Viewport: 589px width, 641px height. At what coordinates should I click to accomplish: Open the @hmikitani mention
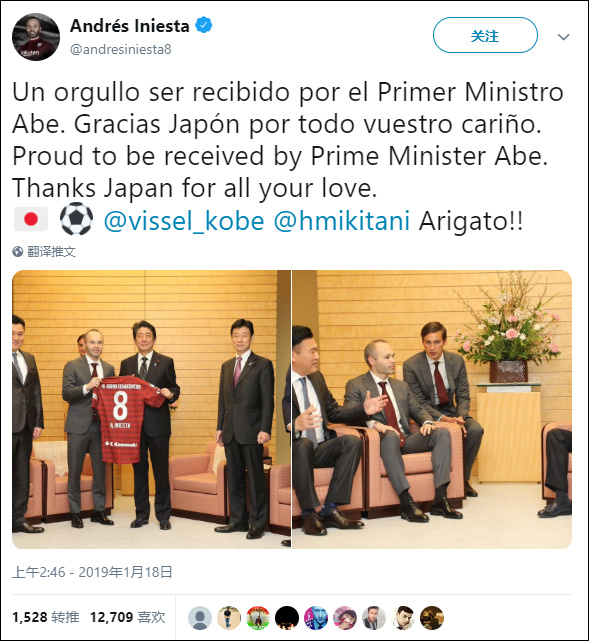(342, 221)
